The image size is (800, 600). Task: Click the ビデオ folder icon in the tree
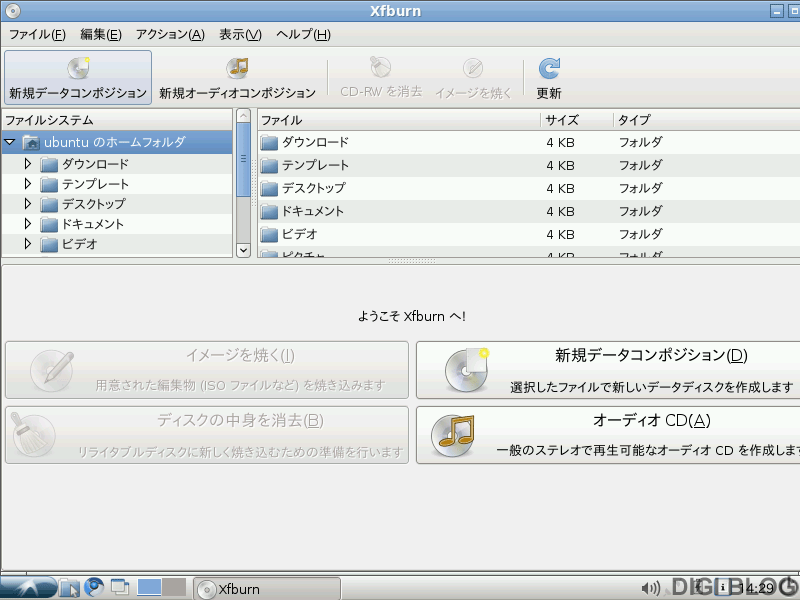pyautogui.click(x=49, y=244)
